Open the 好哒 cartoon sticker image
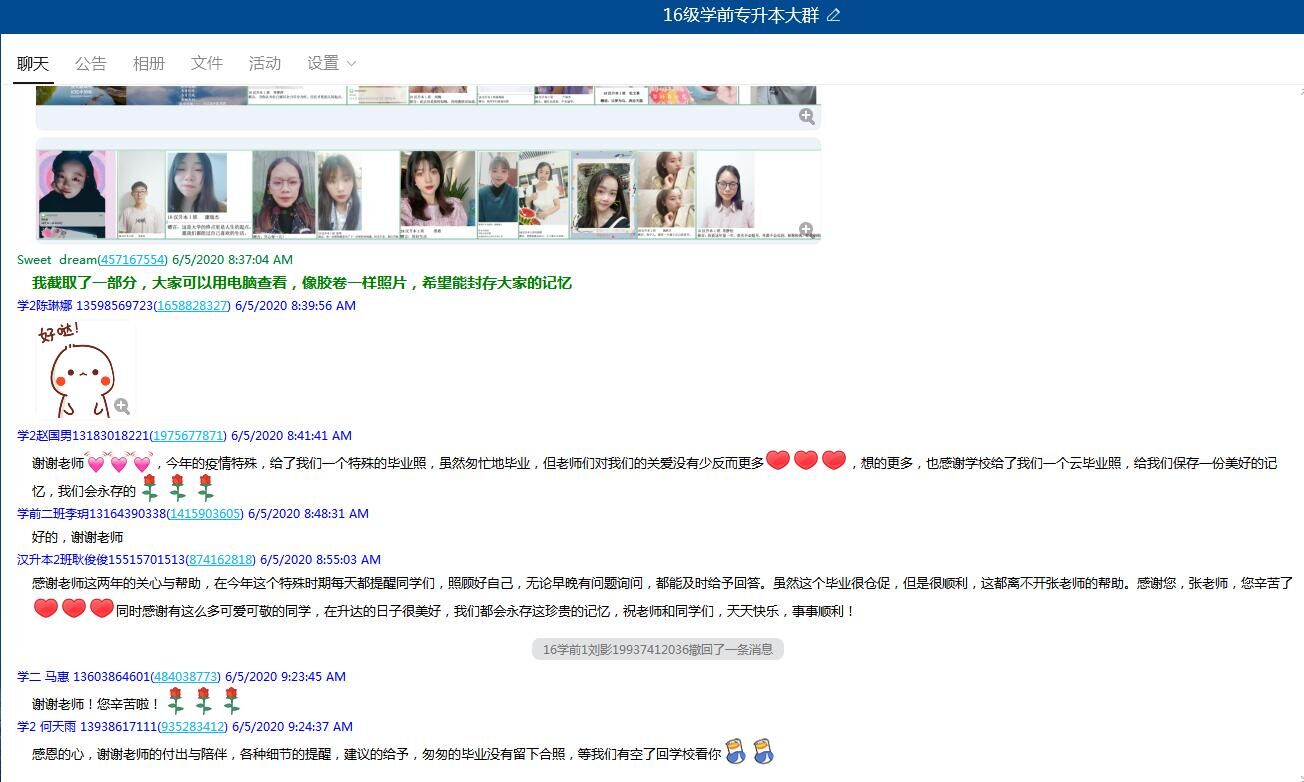Image resolution: width=1304 pixels, height=782 pixels. [78, 370]
